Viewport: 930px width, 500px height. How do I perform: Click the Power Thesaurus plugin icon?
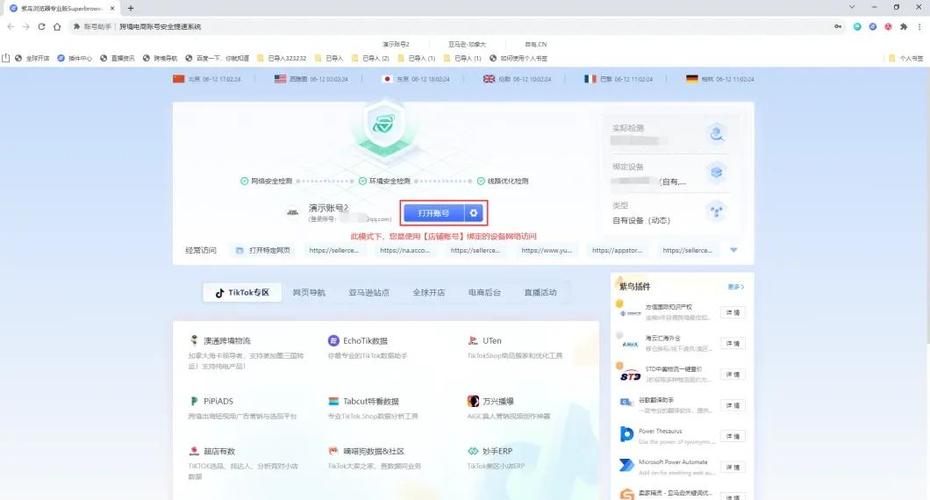(626, 435)
